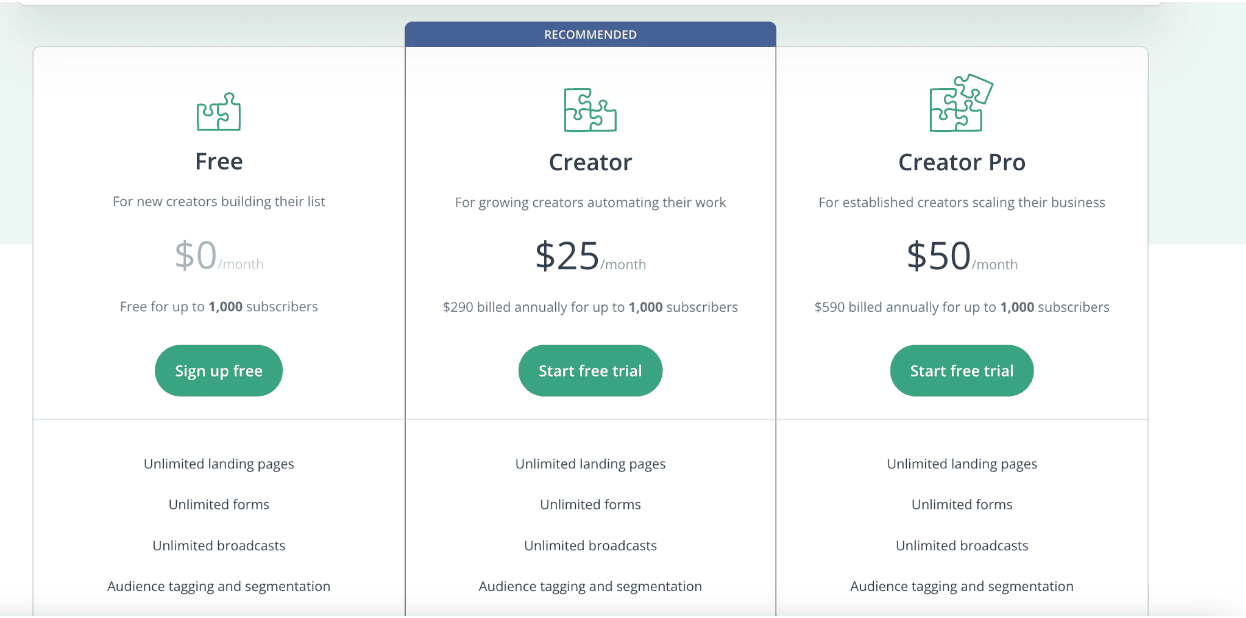1246x618 pixels.
Task: Click 'Unlimited forms' in Creator column
Action: [590, 505]
